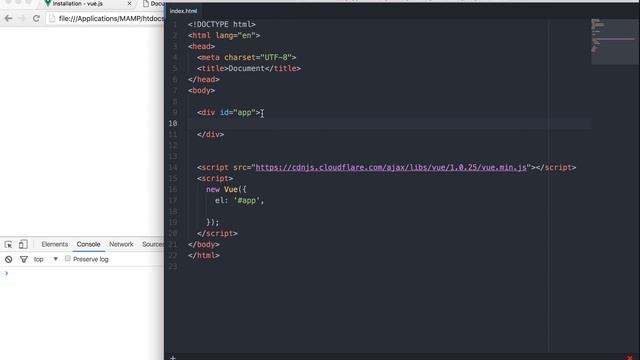Viewport: 640px width, 360px height.
Task: Click the <meta charset="UTF-8"> line
Action: (247, 57)
